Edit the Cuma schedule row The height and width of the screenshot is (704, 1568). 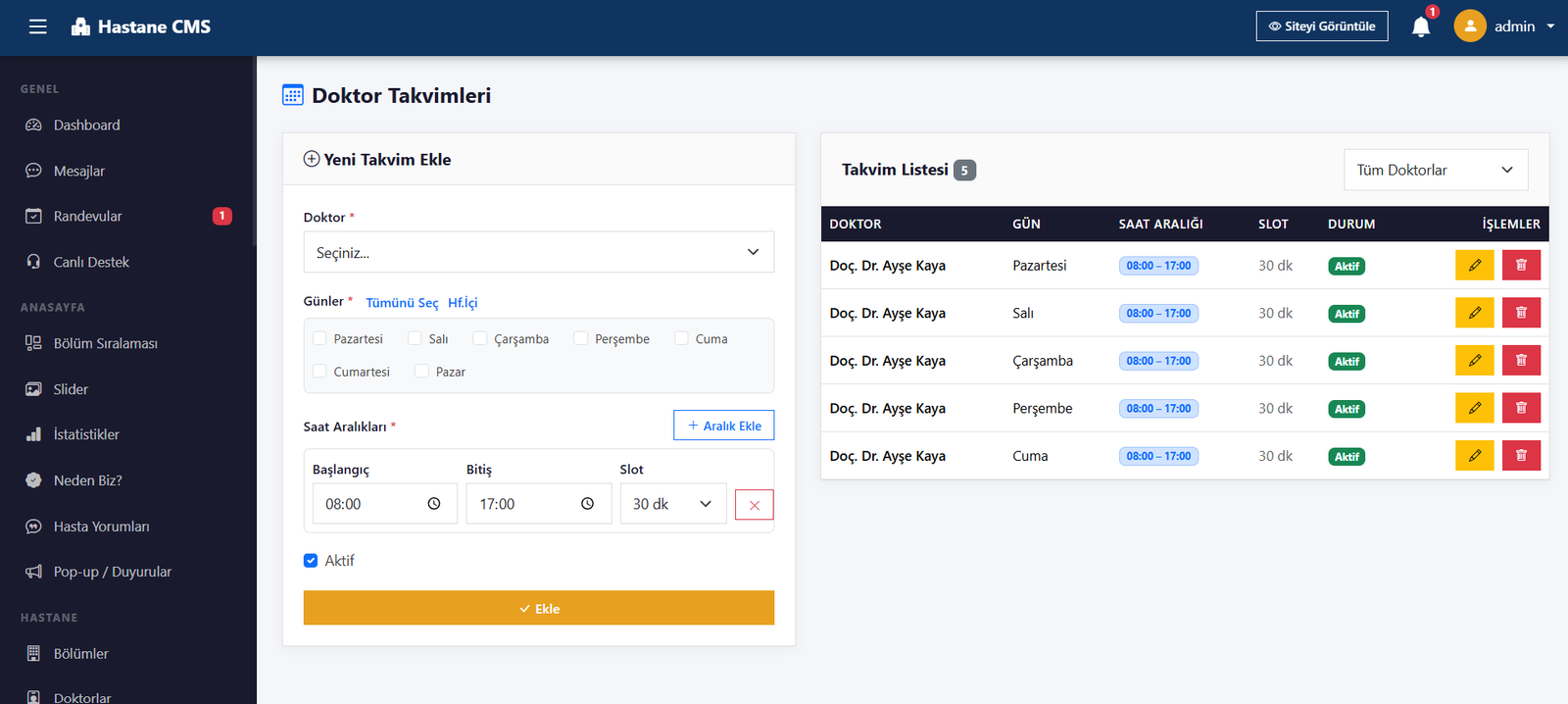point(1475,455)
